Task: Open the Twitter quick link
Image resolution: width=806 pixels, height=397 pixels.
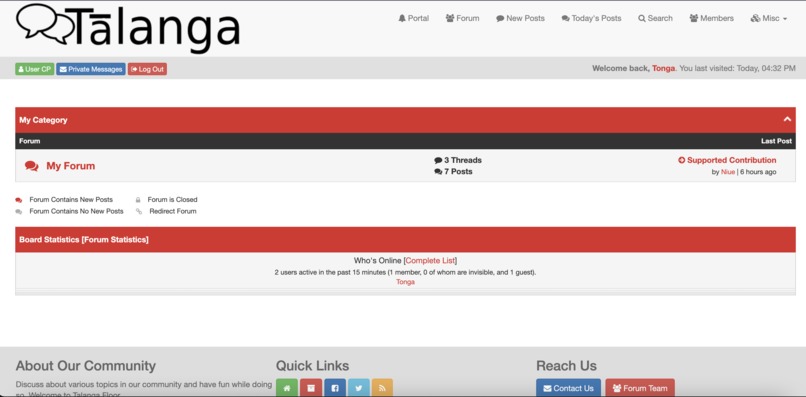Action: pyautogui.click(x=359, y=388)
